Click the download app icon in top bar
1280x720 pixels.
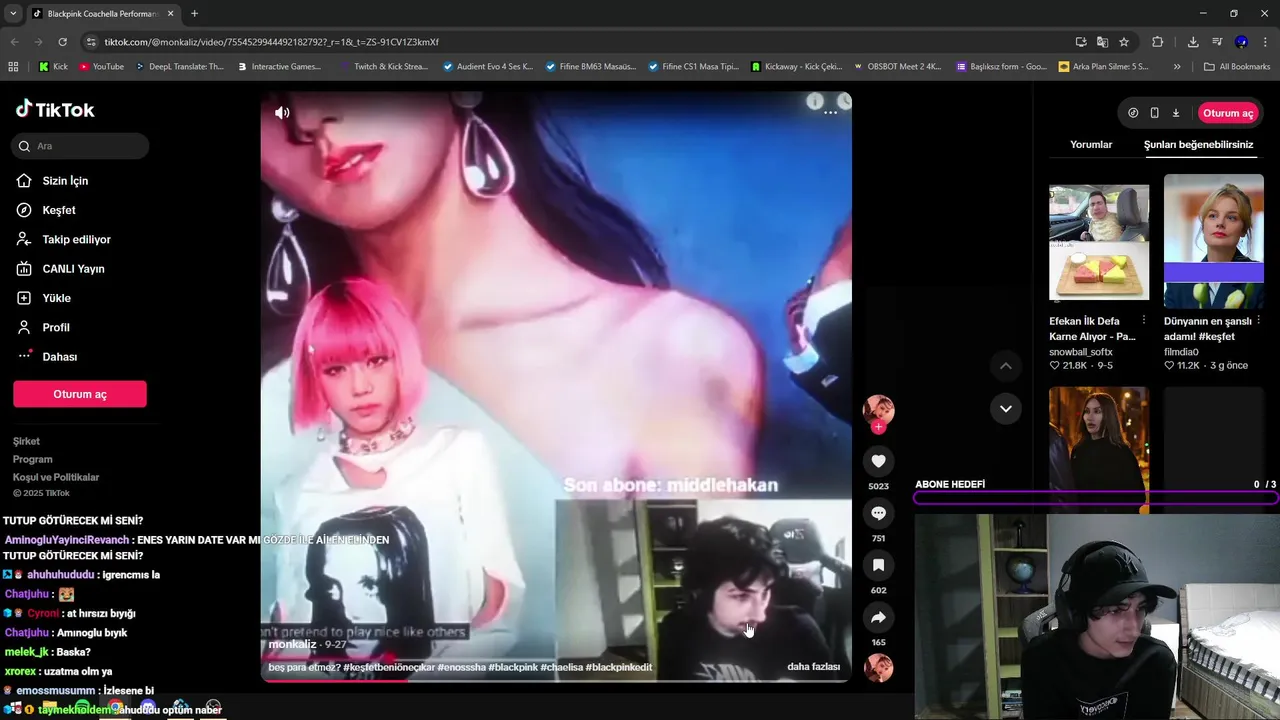(x=1176, y=113)
